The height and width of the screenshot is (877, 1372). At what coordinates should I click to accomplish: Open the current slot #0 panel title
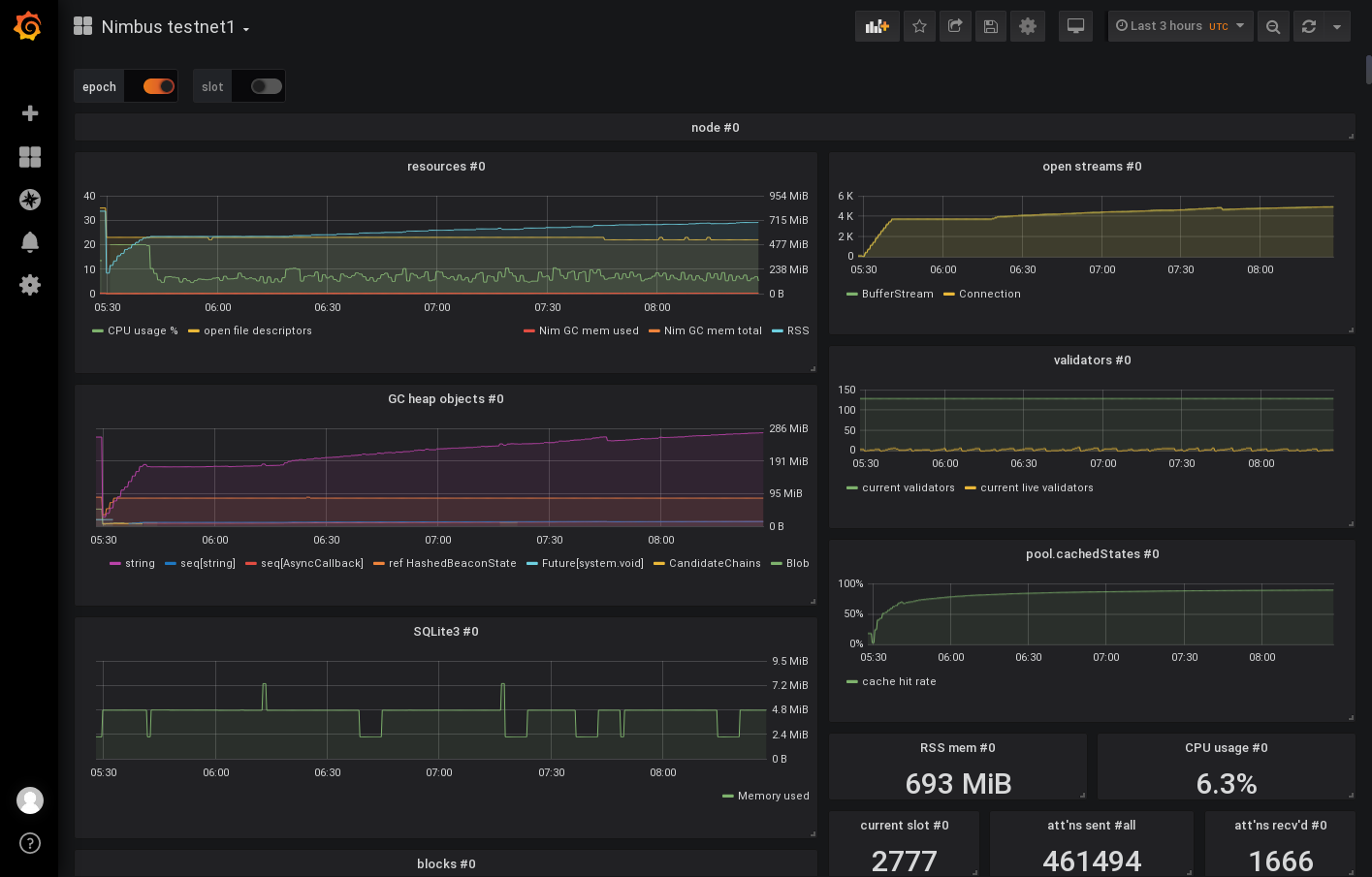coord(905,826)
